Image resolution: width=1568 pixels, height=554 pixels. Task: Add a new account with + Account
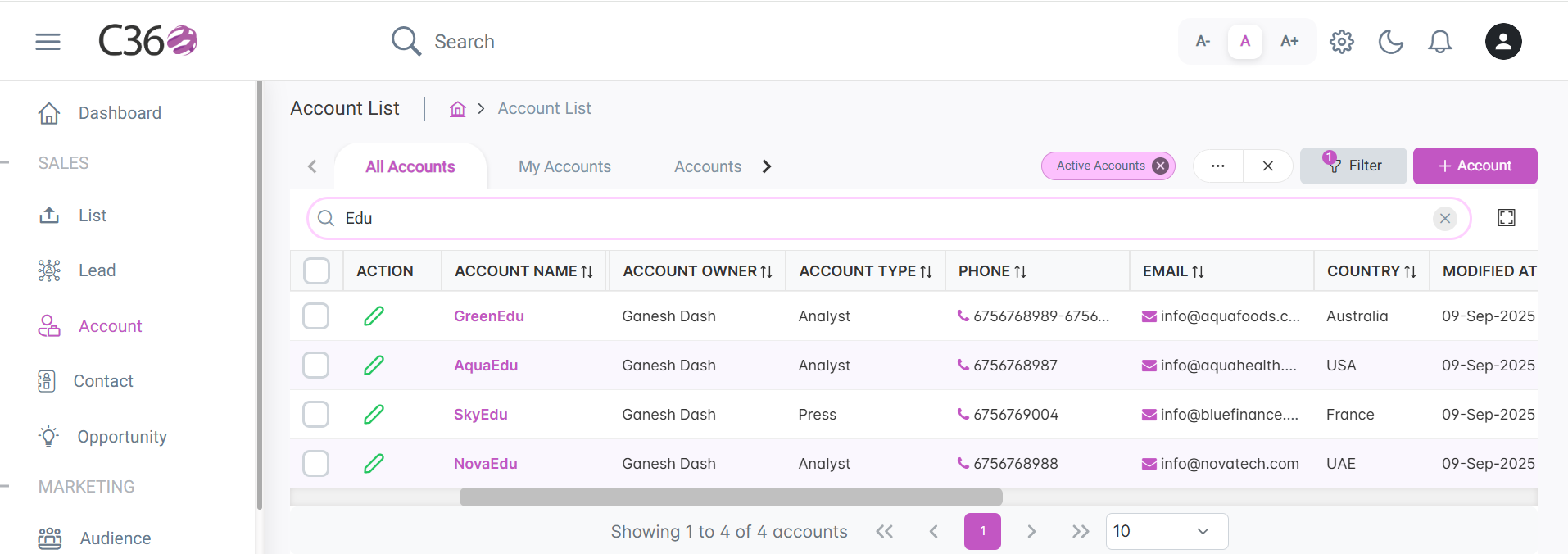click(x=1475, y=166)
